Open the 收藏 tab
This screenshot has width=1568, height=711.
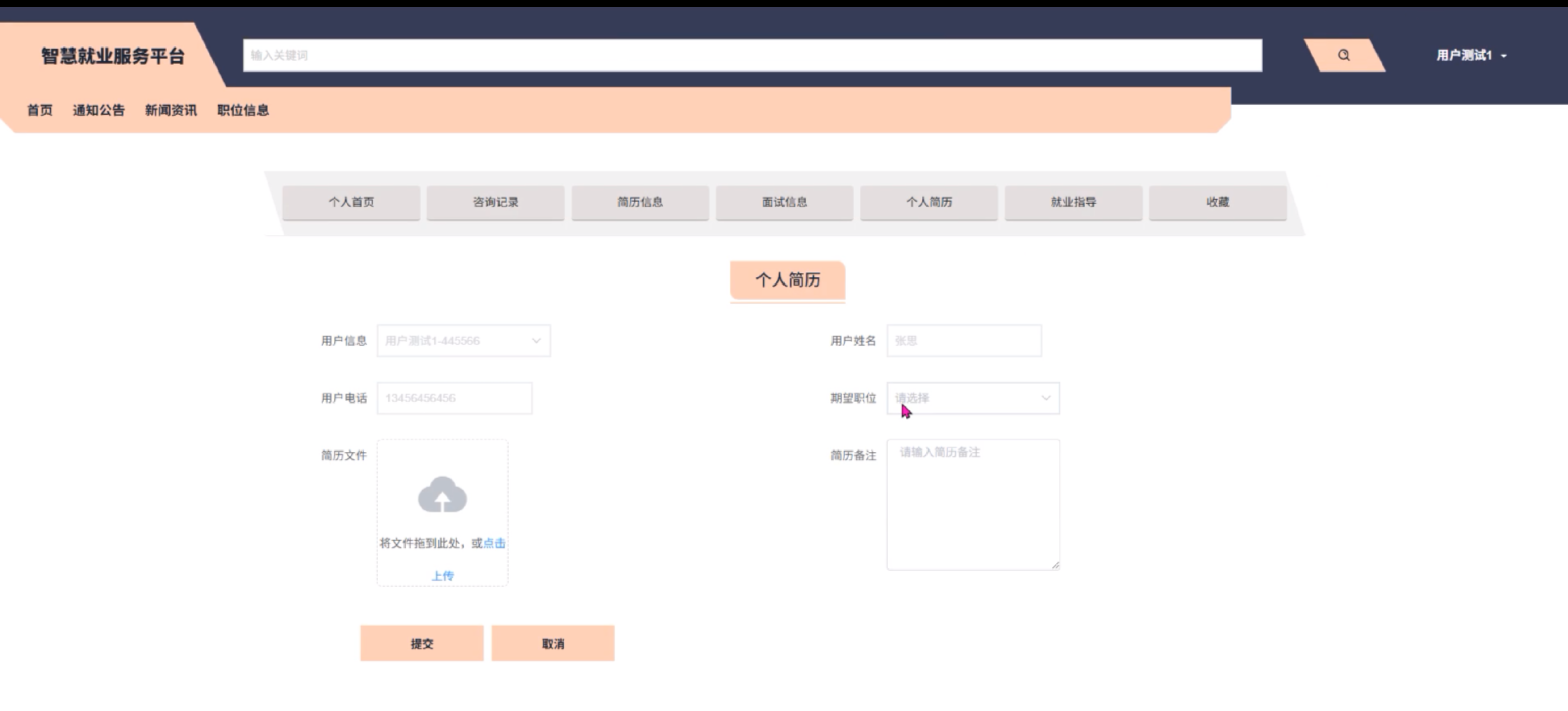1218,202
